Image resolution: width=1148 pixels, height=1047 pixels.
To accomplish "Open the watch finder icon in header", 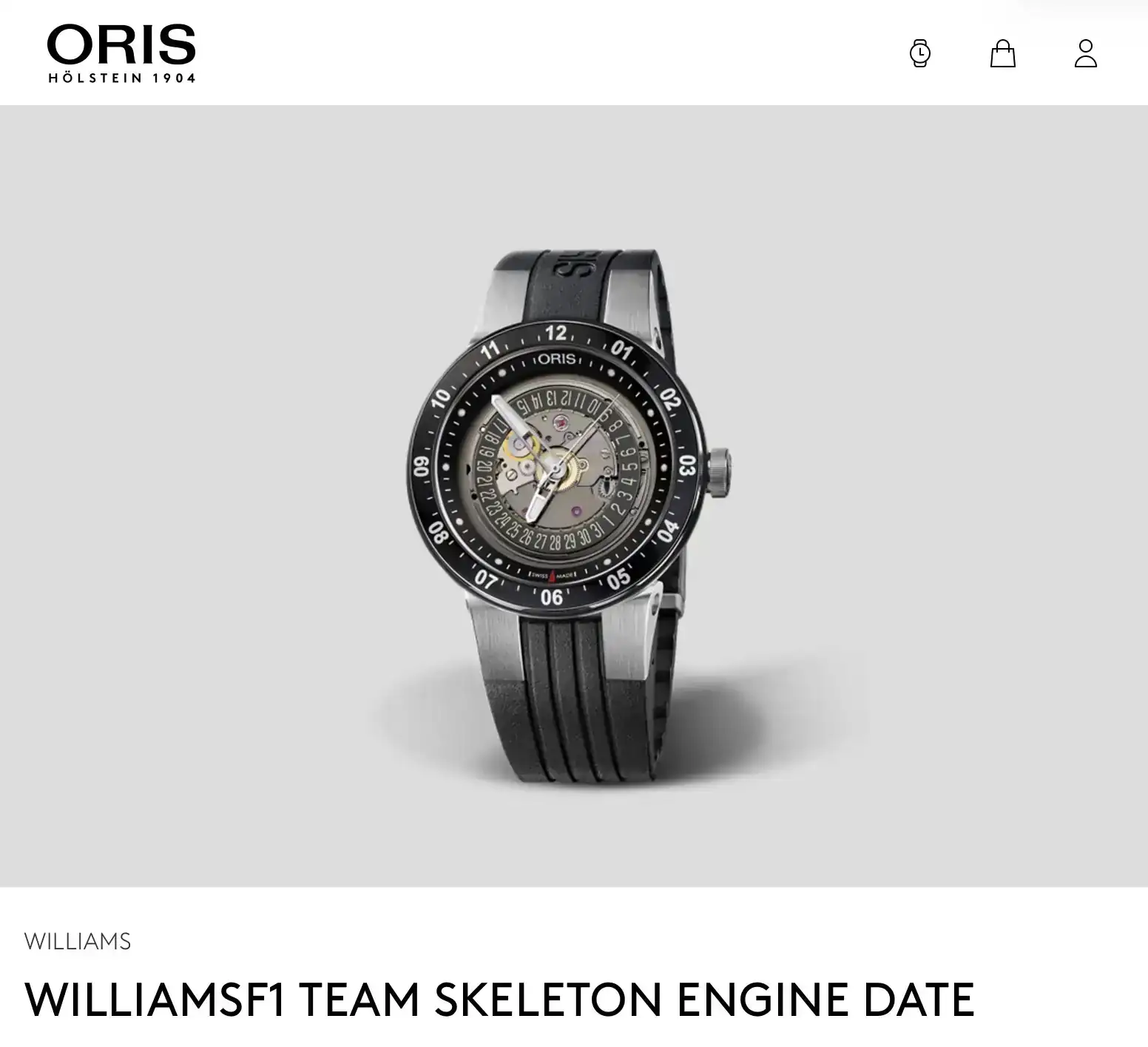I will pyautogui.click(x=919, y=53).
